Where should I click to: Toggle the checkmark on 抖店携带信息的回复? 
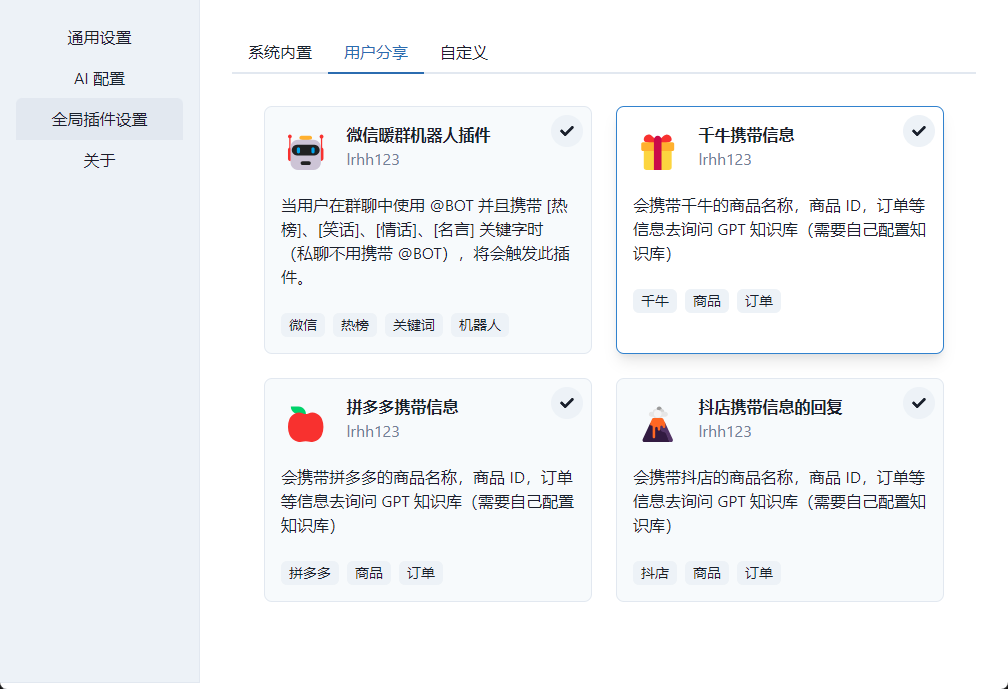pos(918,402)
